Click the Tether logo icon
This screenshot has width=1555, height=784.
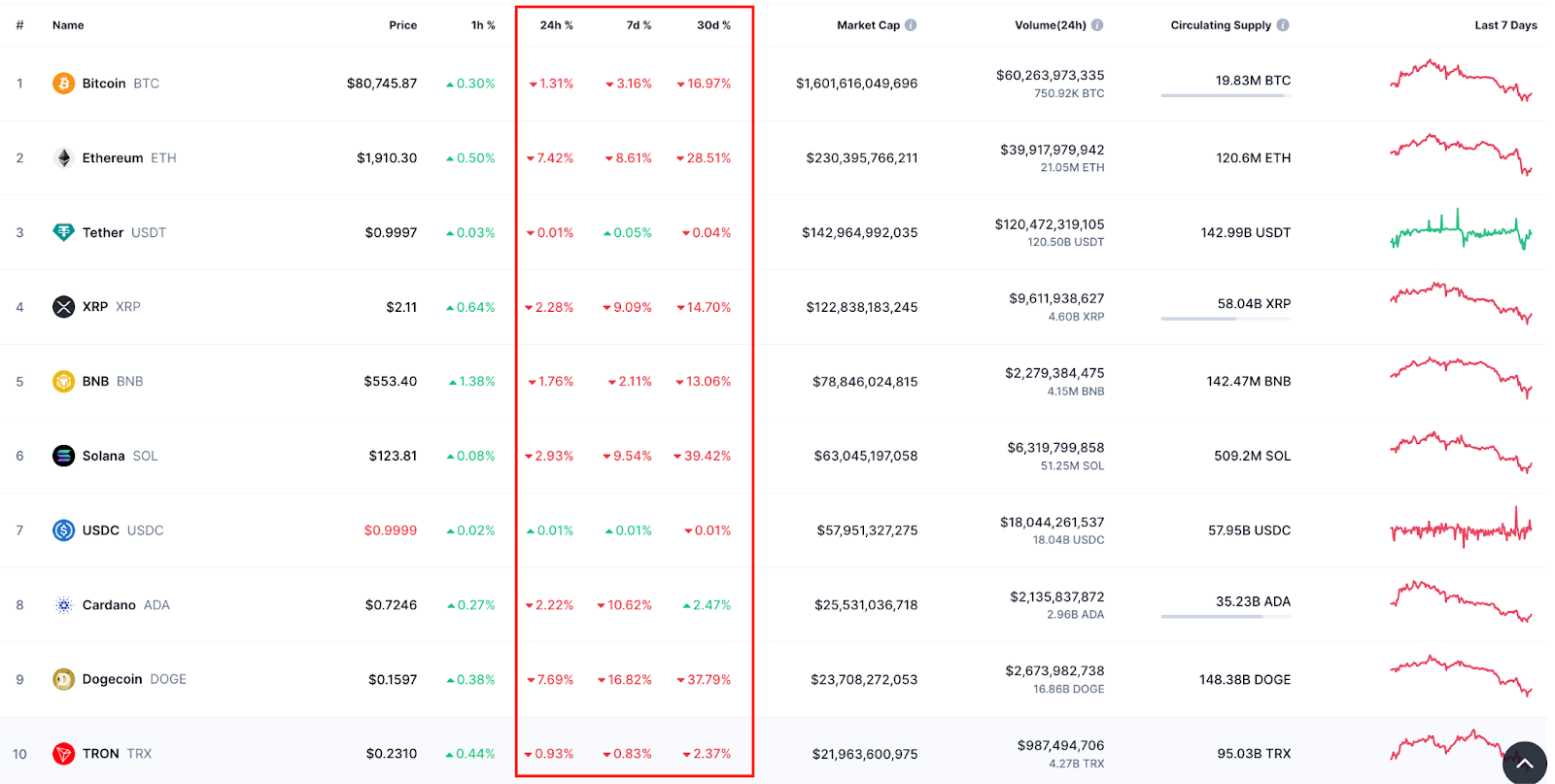pyautogui.click(x=63, y=232)
